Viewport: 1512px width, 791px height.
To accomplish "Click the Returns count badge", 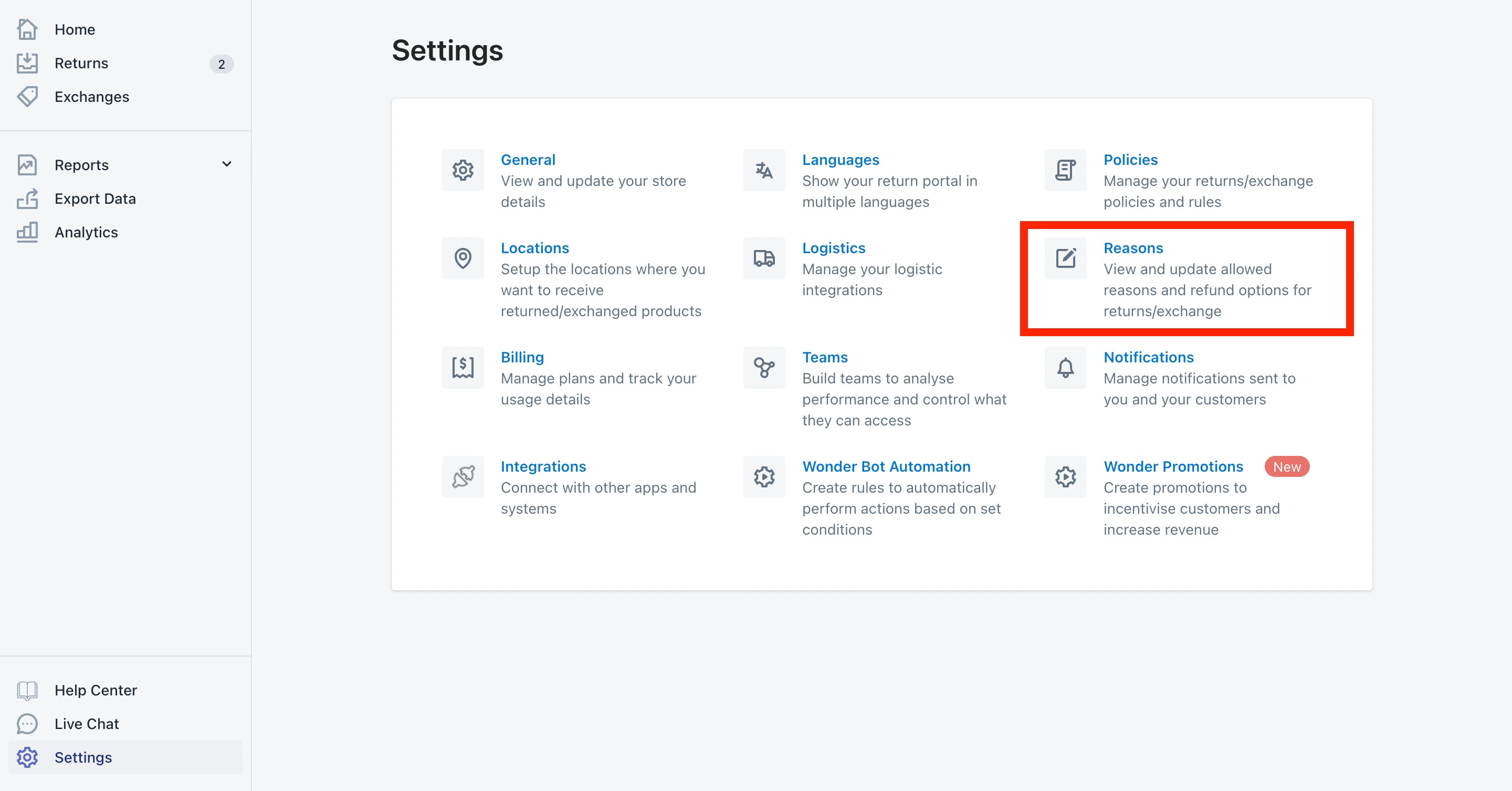I will [221, 64].
